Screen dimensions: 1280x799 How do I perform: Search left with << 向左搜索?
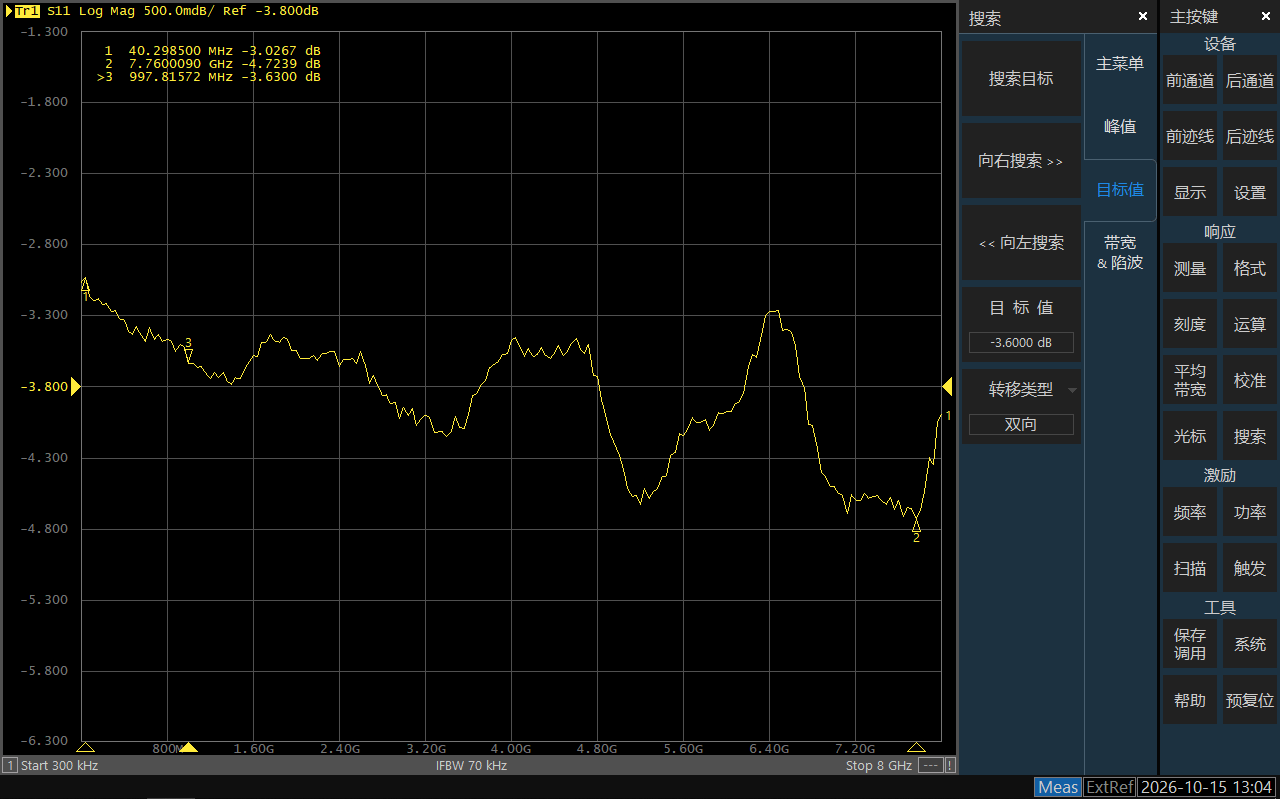[1021, 243]
